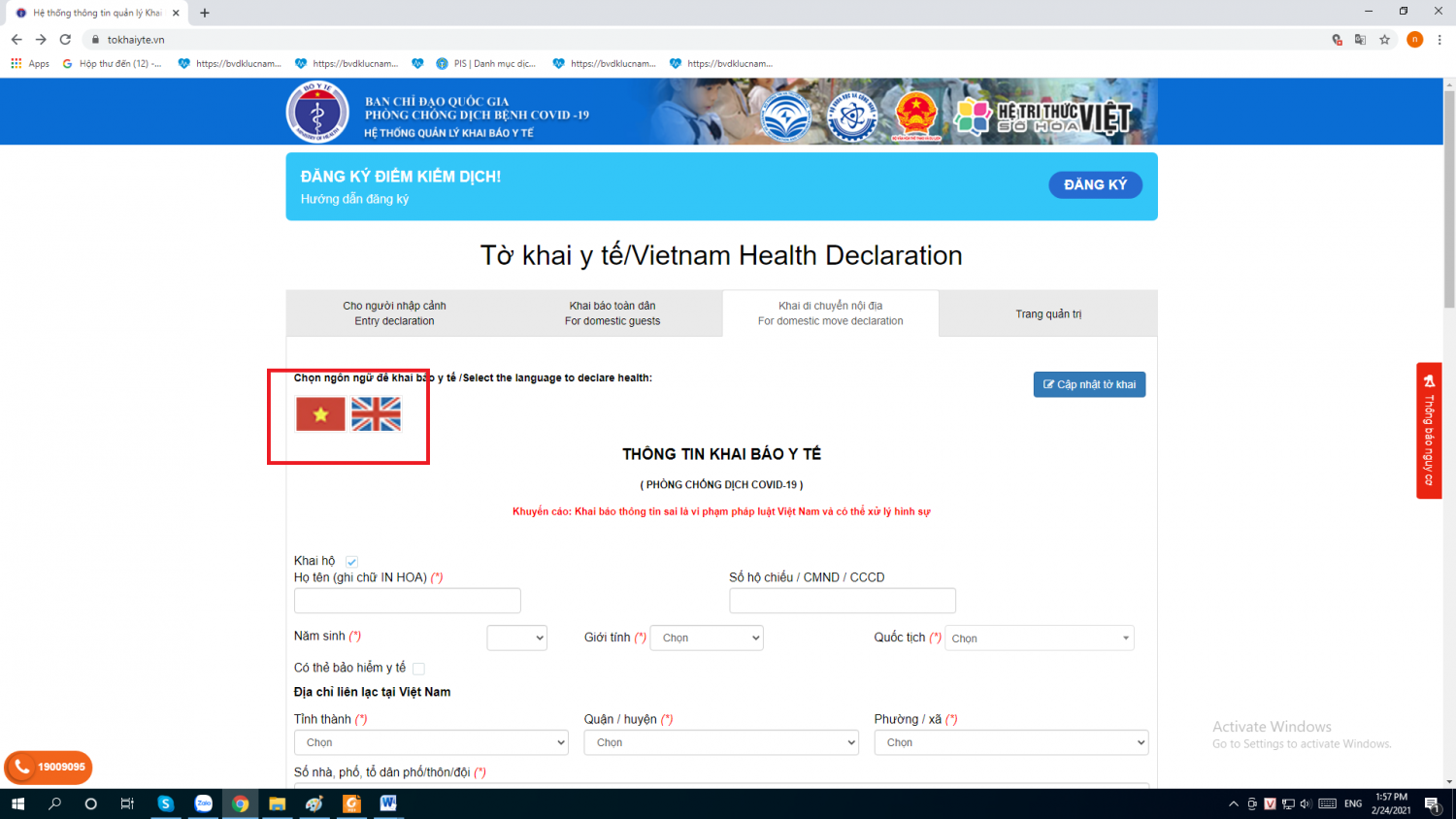The width and height of the screenshot is (1456, 819).
Task: Click the 19009095 hotline phone icon
Action: tap(21, 767)
